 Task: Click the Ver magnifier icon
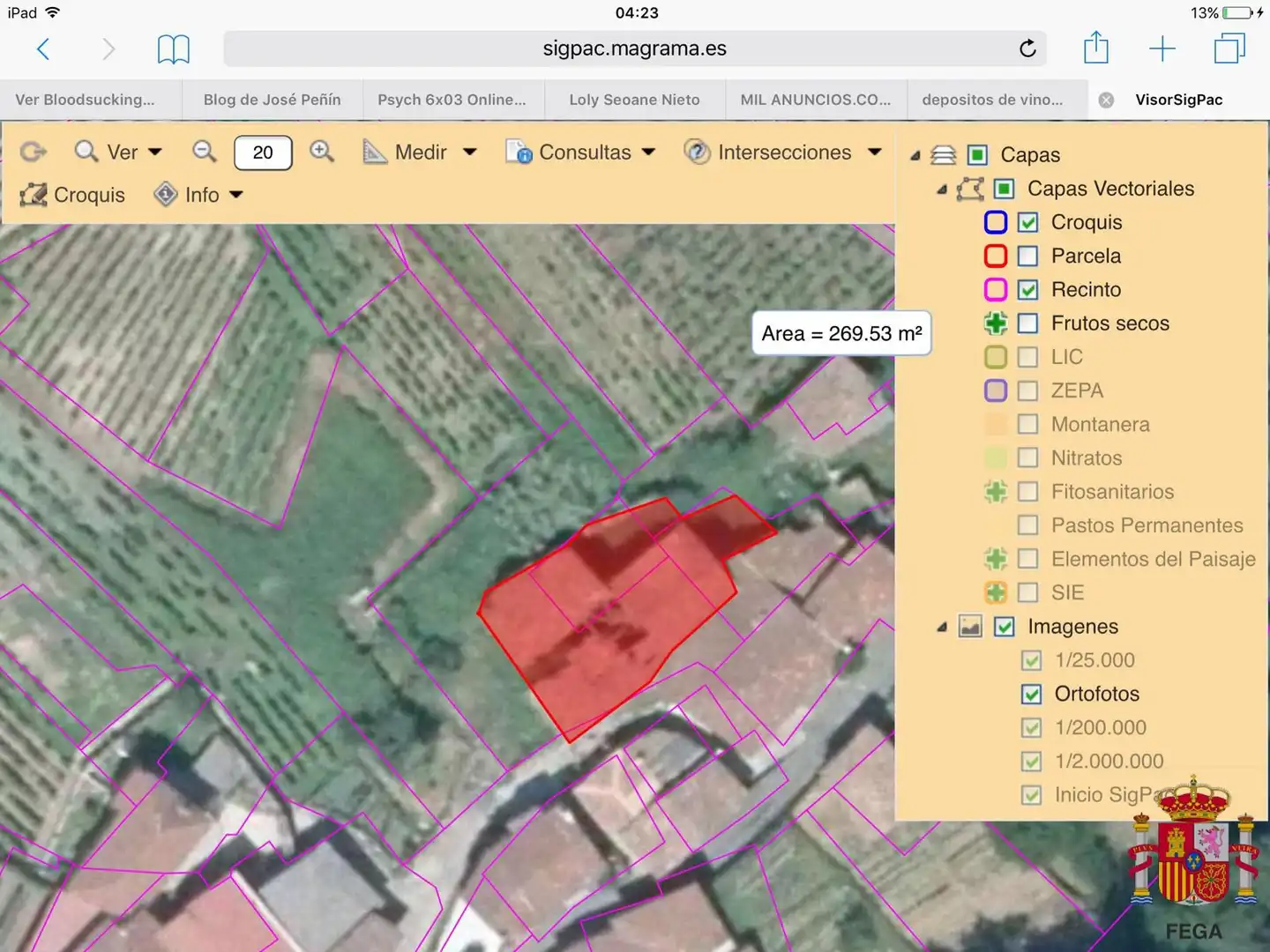coord(86,152)
